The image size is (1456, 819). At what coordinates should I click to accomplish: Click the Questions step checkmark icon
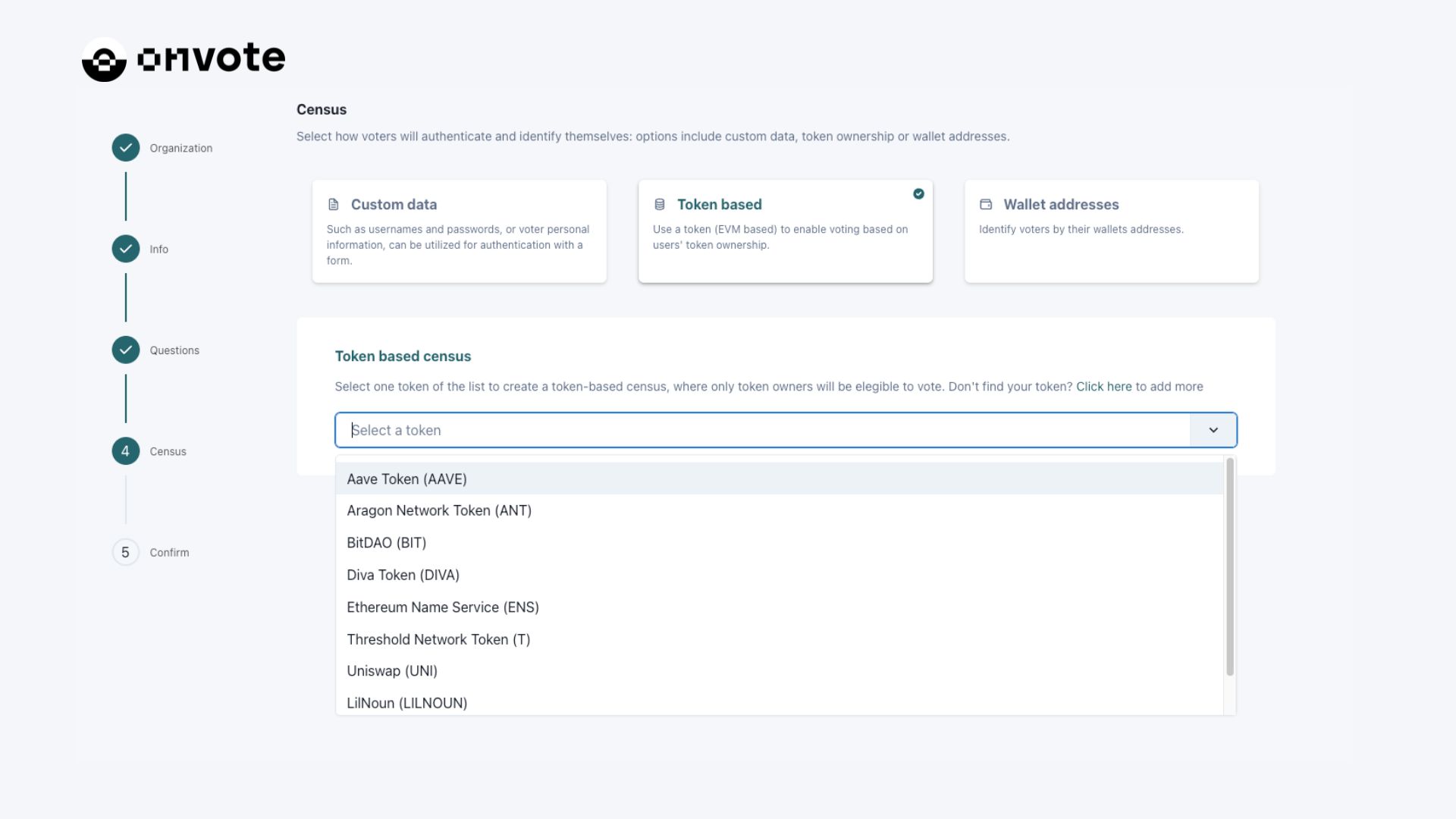(126, 350)
